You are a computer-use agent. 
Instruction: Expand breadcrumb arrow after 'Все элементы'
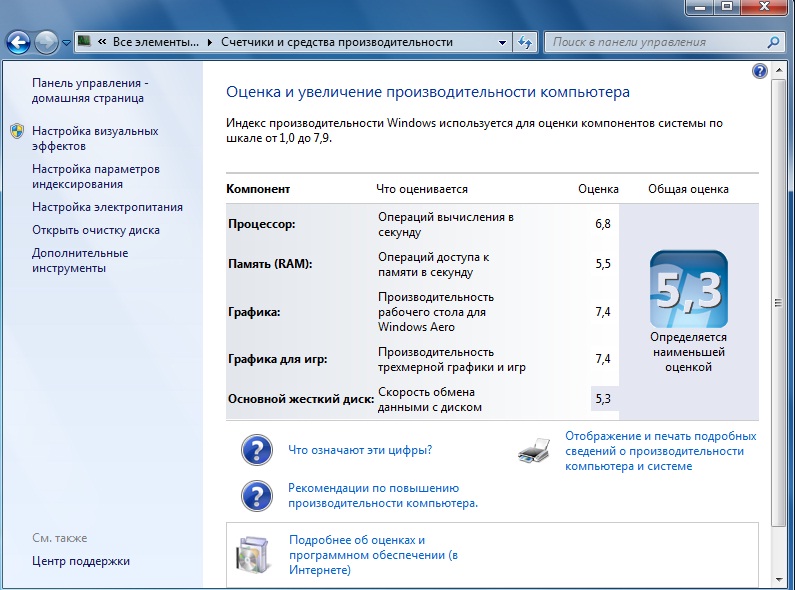[x=209, y=43]
